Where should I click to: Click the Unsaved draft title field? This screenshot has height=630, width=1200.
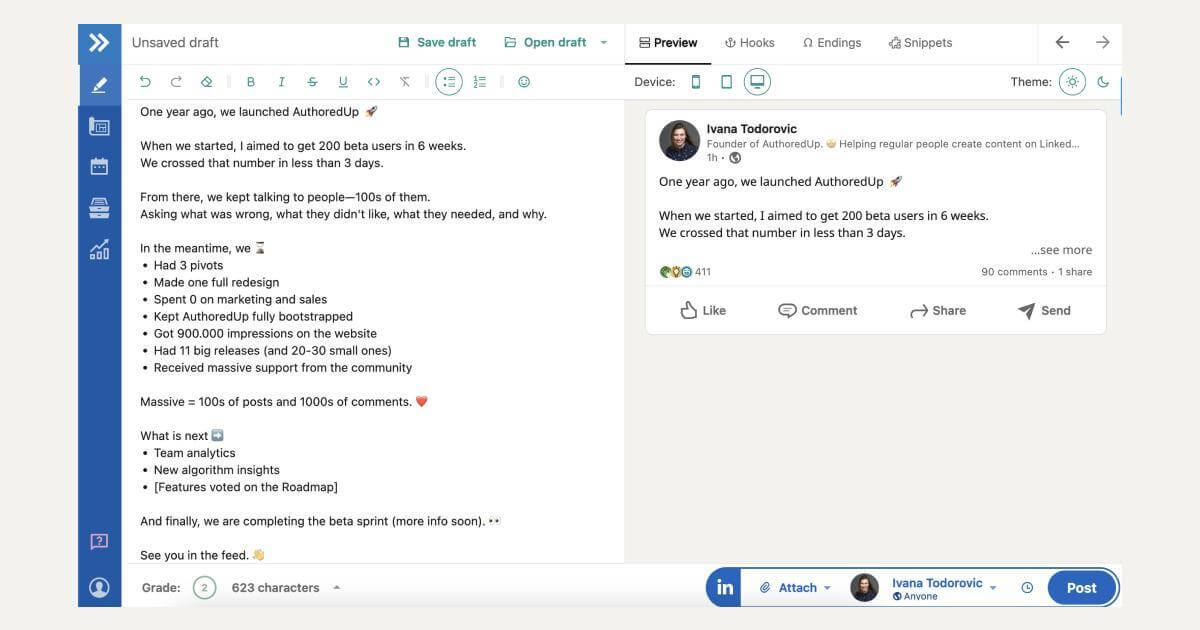pos(175,42)
